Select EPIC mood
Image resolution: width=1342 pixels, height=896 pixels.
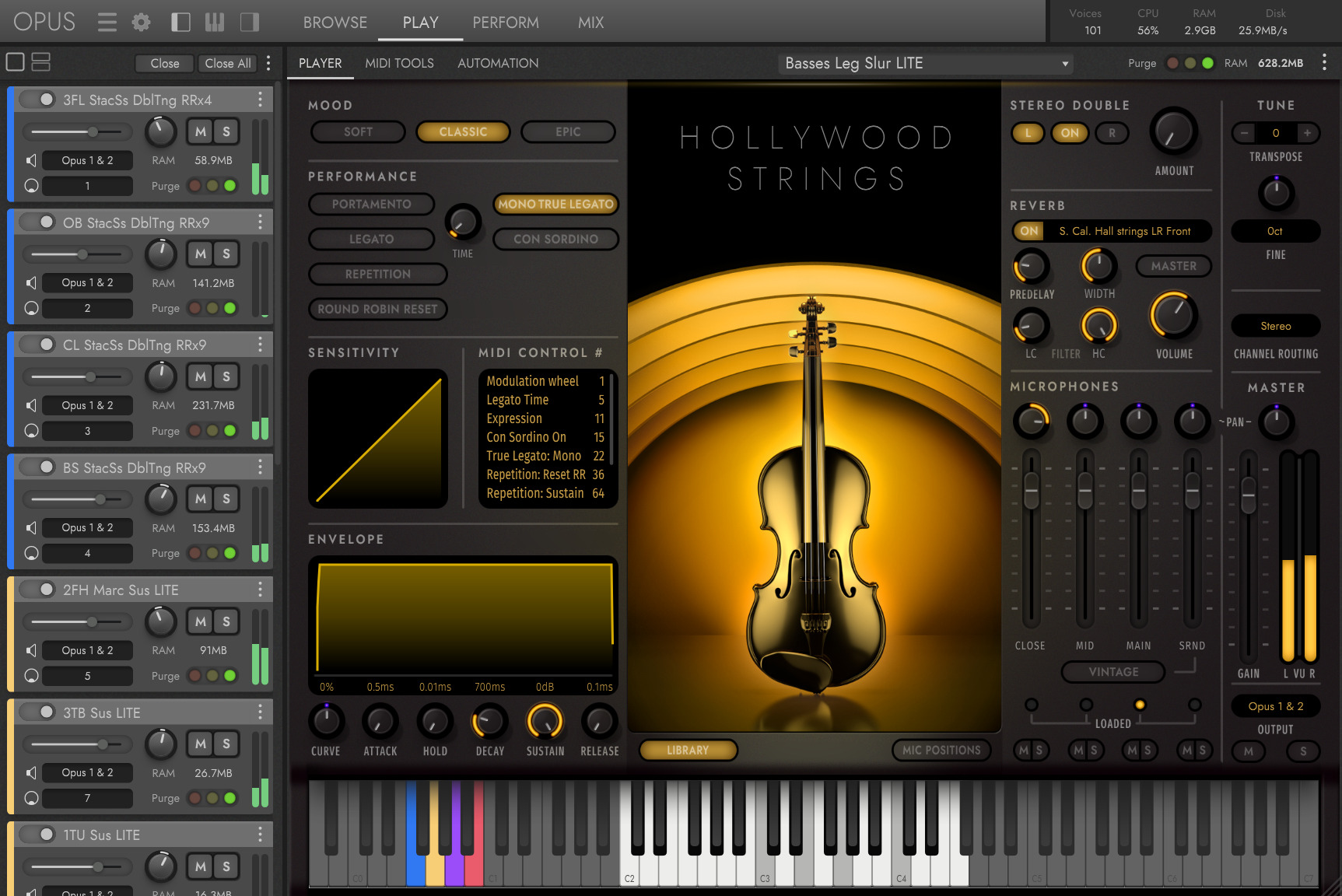[x=568, y=131]
